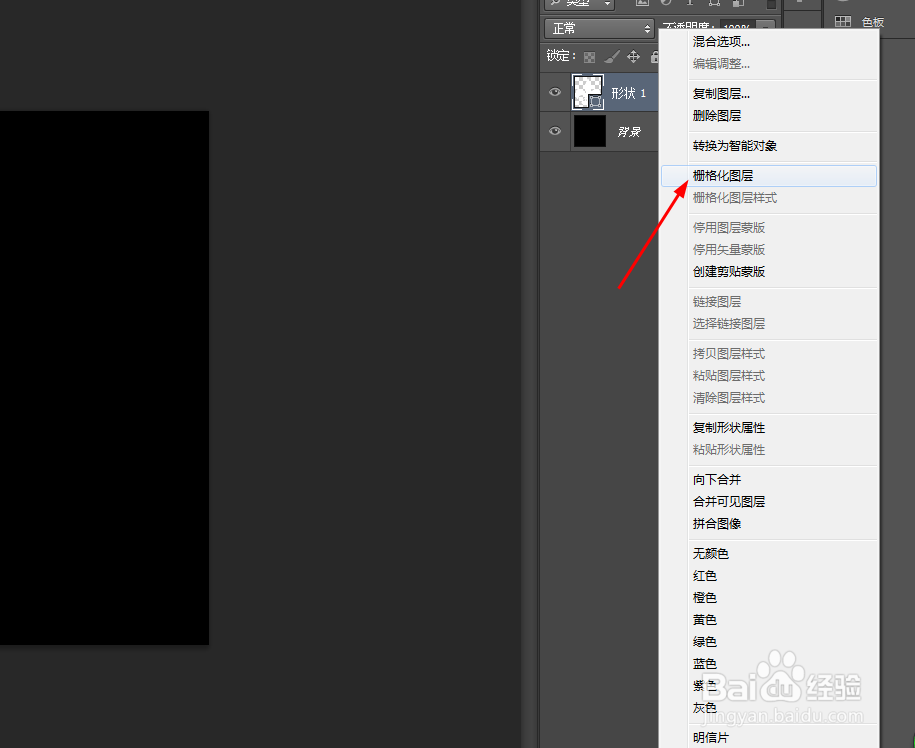
Task: Click the shapes icon in the top bar
Action: (x=715, y=5)
